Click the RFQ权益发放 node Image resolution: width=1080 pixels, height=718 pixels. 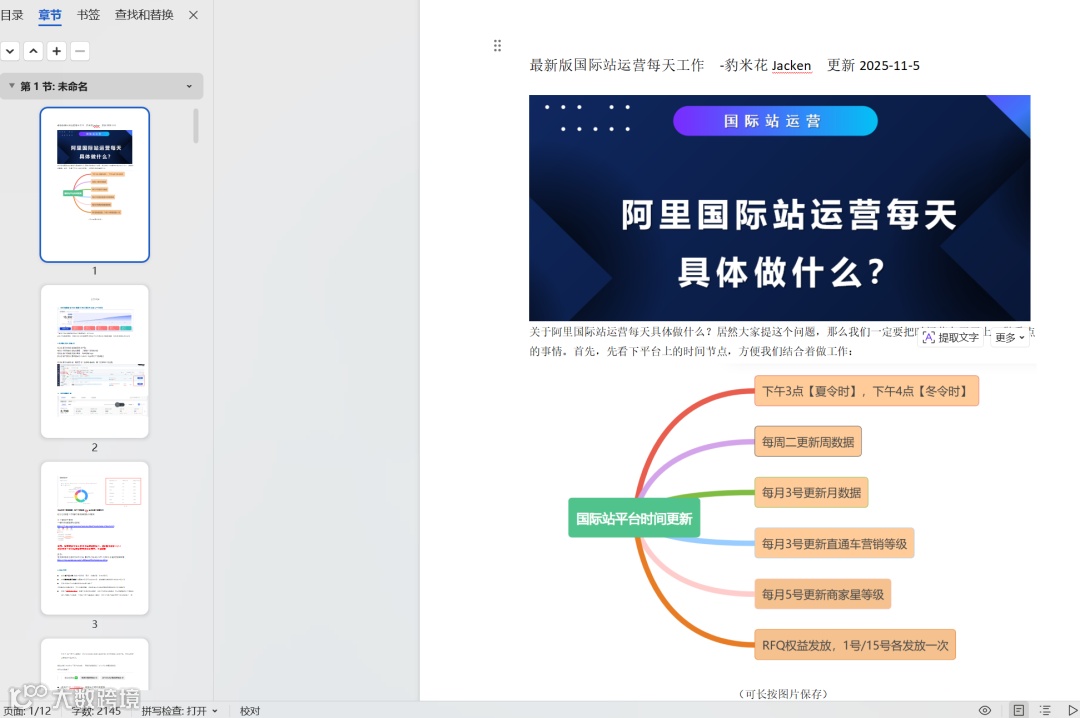855,645
